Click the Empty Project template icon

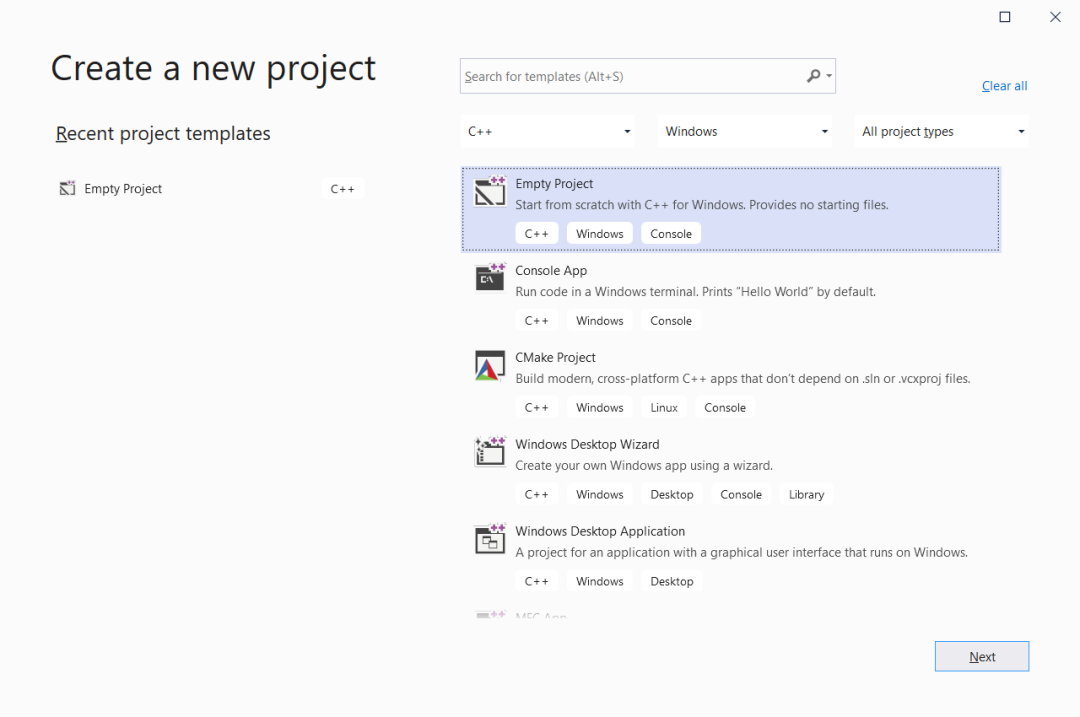click(490, 191)
